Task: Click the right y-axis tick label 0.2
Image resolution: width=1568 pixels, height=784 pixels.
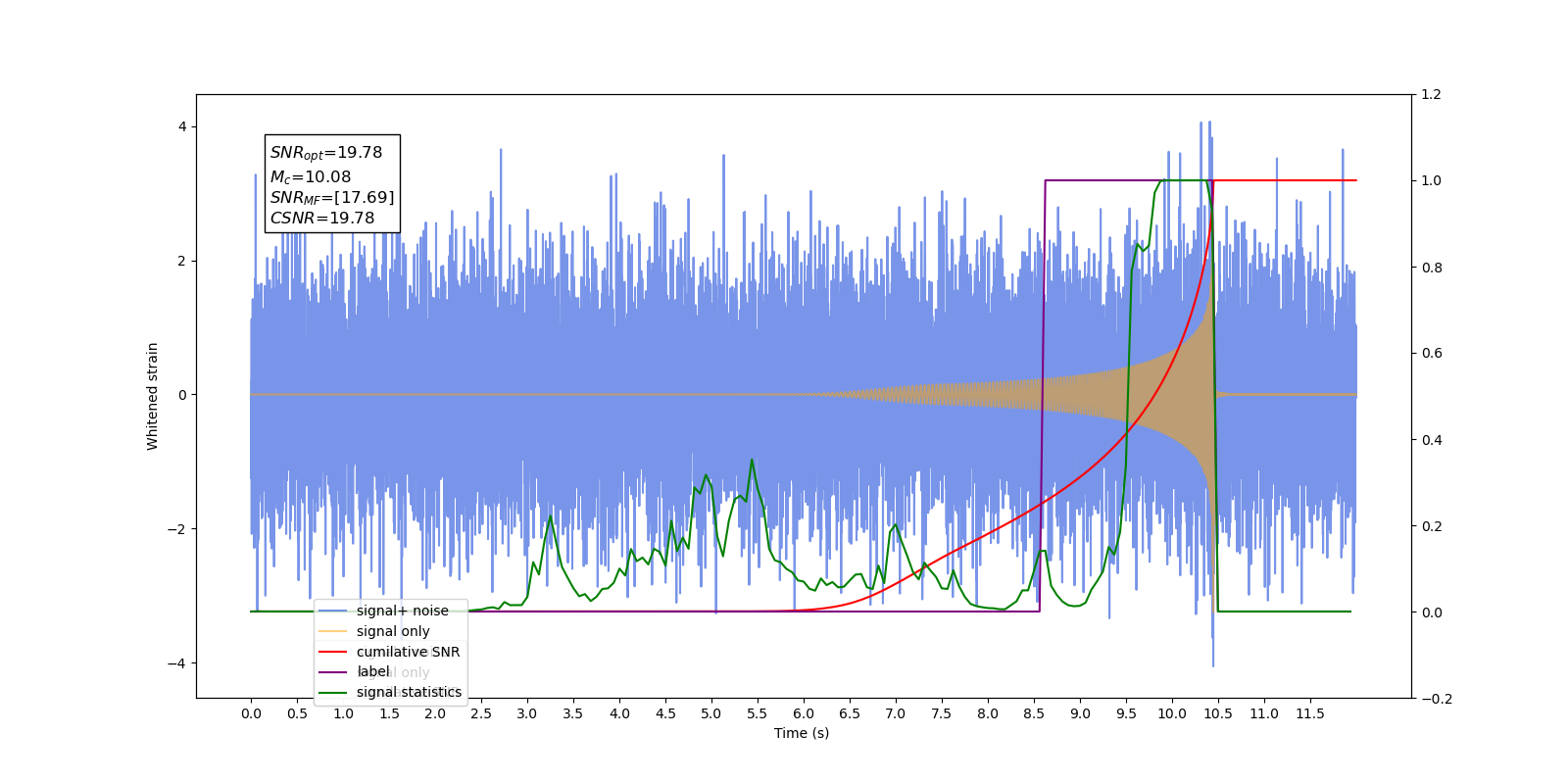Action: click(x=1432, y=526)
